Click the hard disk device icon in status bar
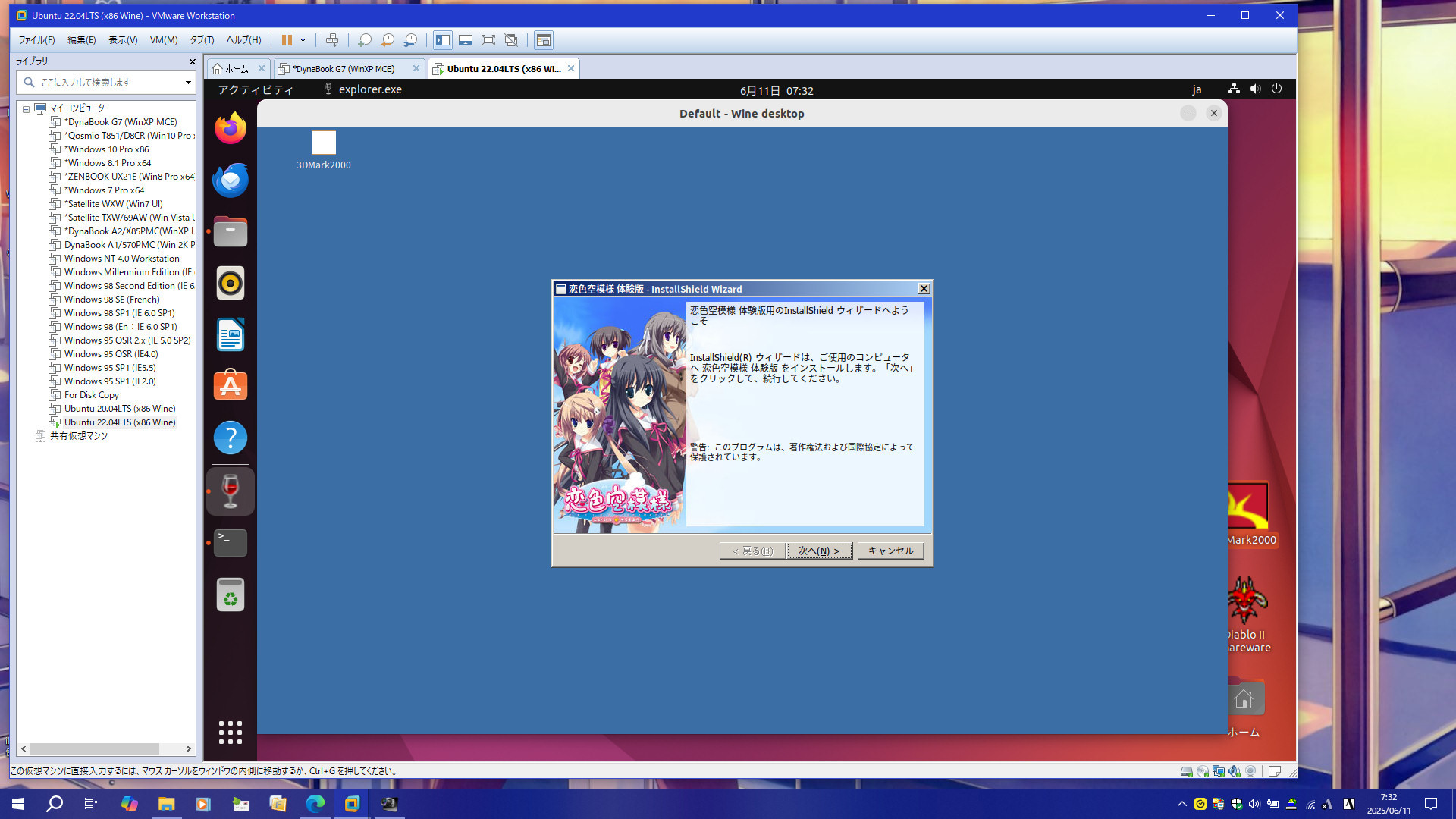Image resolution: width=1456 pixels, height=819 pixels. pos(1186,771)
